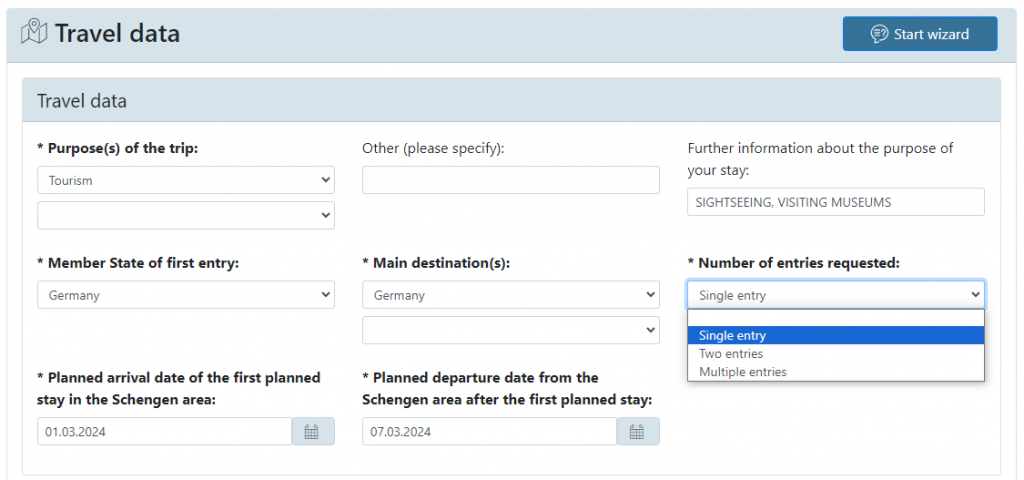
Task: Select the blank option in entries list
Action: (835, 319)
